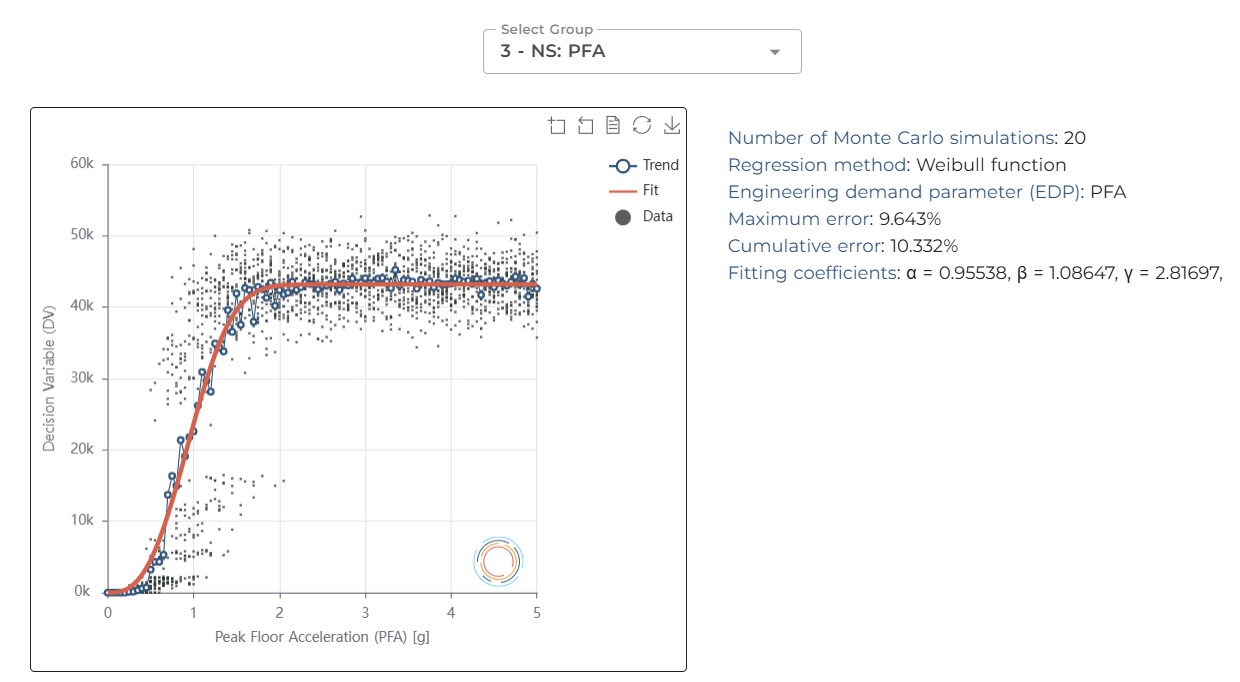Open the chart data view icon
Viewport: 1240px width, 682px height.
pos(613,125)
